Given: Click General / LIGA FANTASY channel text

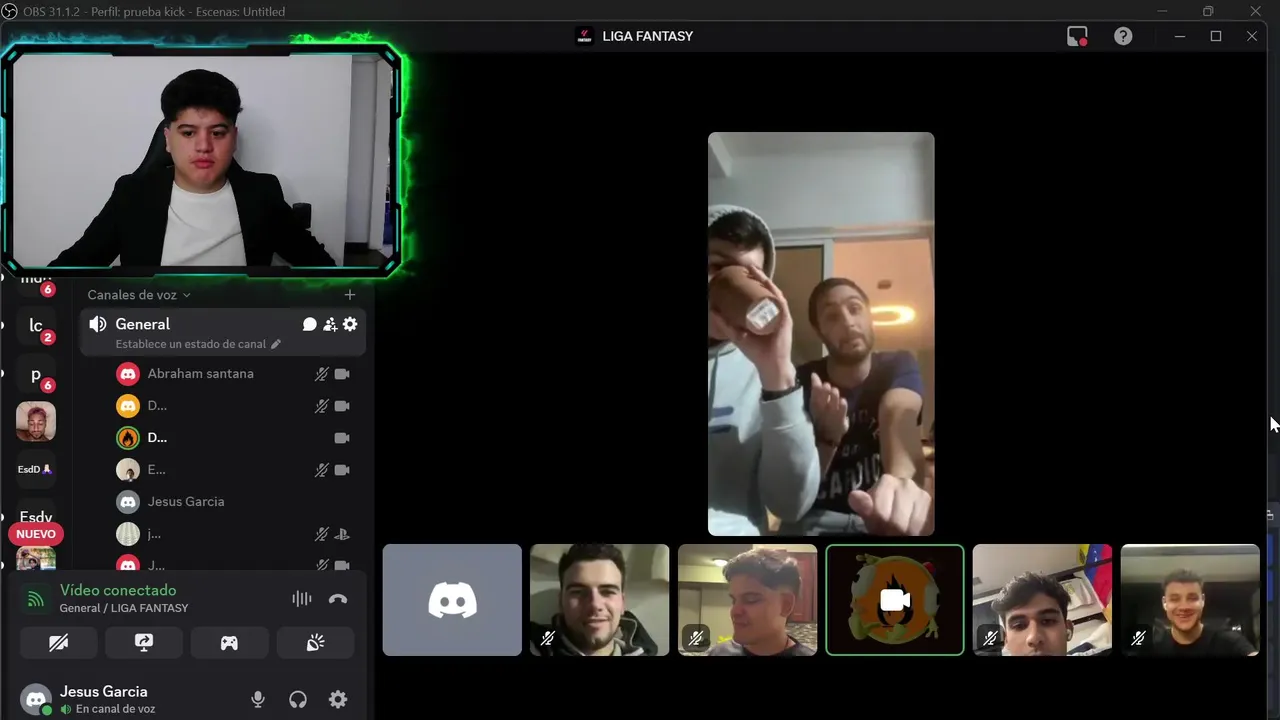Looking at the screenshot, I should (x=124, y=608).
